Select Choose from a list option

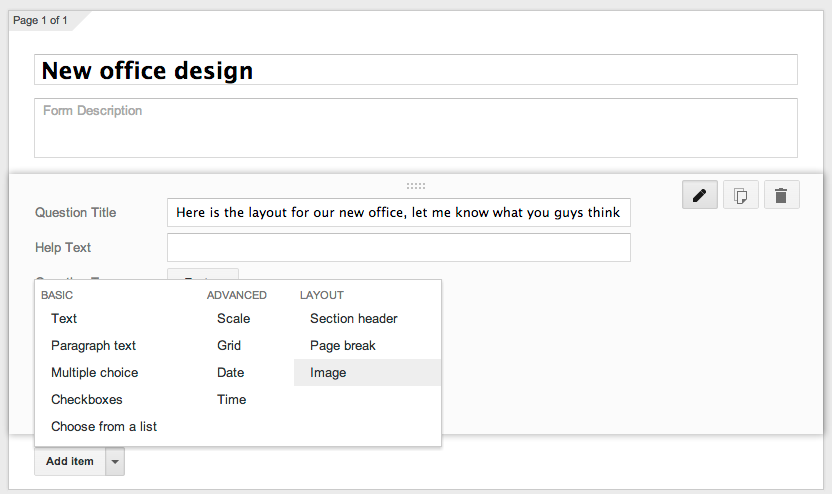[104, 426]
